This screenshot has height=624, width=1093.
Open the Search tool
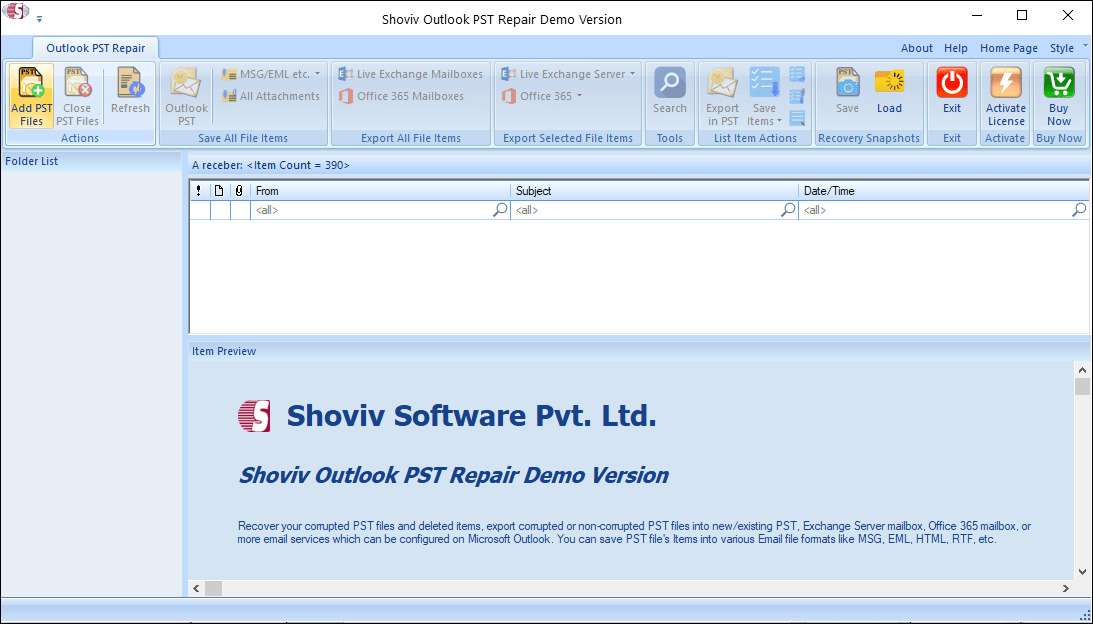(670, 91)
